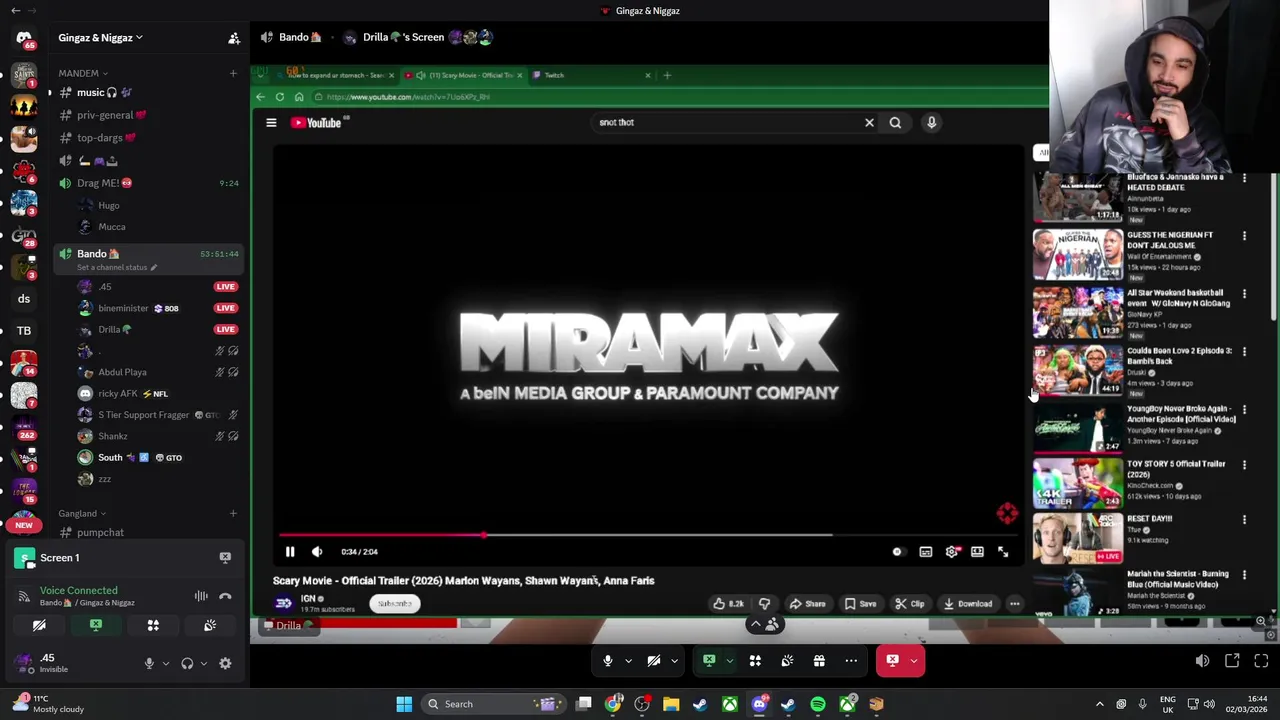Mute the YouTube video volume icon

click(x=317, y=551)
